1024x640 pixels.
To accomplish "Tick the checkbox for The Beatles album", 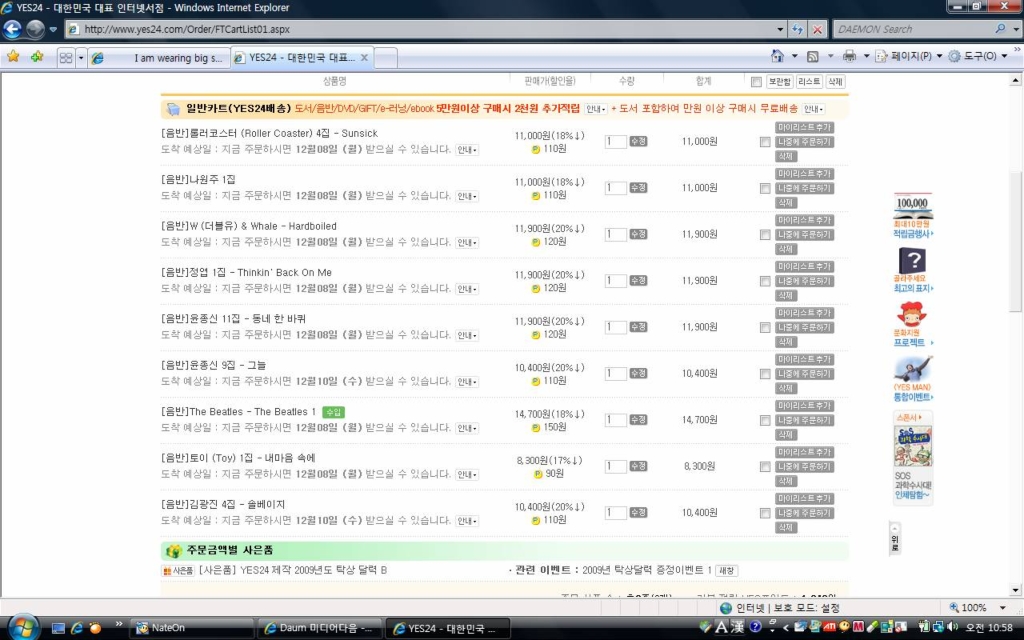I will (x=765, y=420).
